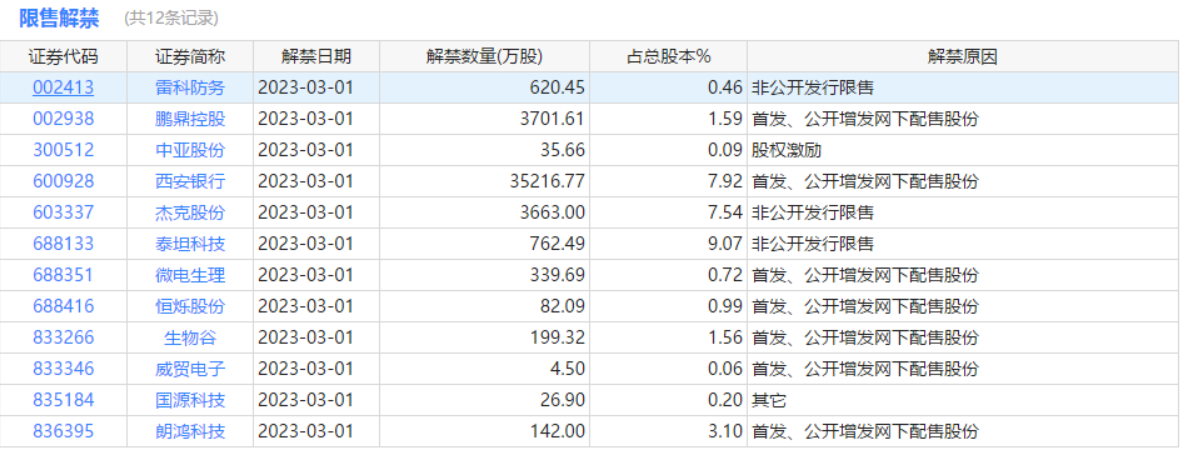Select unlock quantity 4.50
1187x452 pixels.
click(567, 369)
